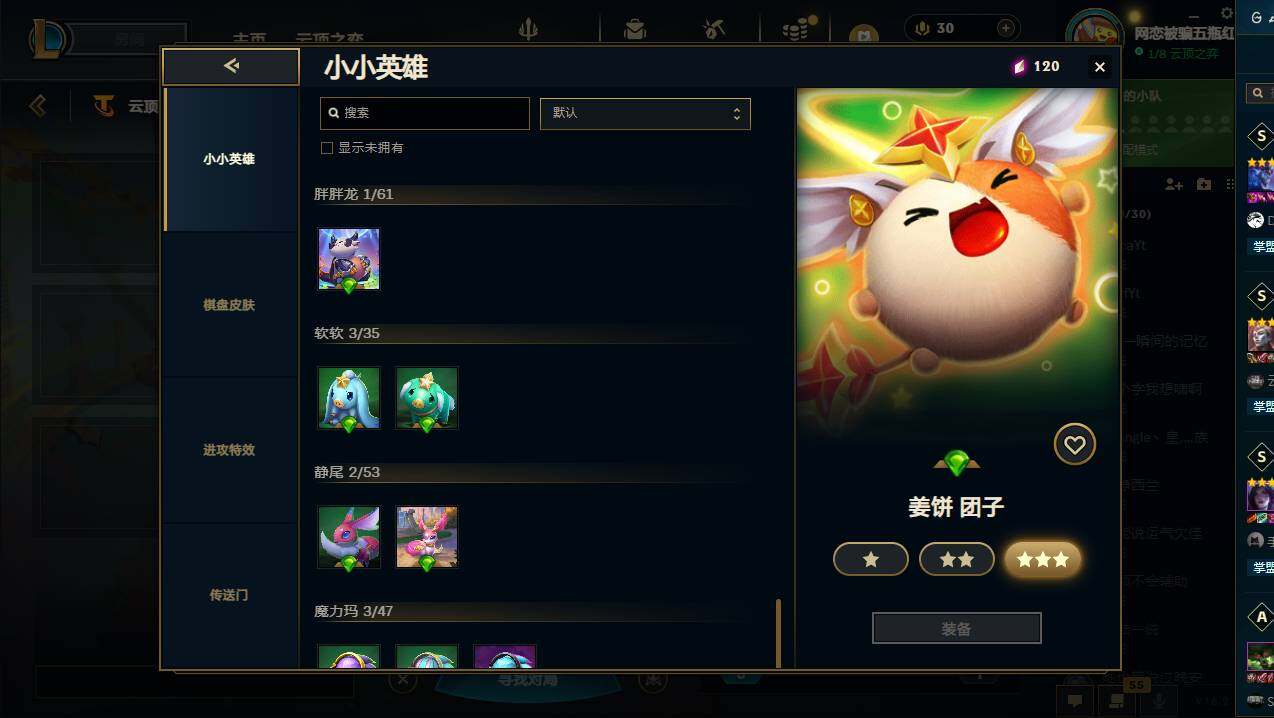Click the 搜索 search input field
This screenshot has width=1274, height=718.
[425, 113]
